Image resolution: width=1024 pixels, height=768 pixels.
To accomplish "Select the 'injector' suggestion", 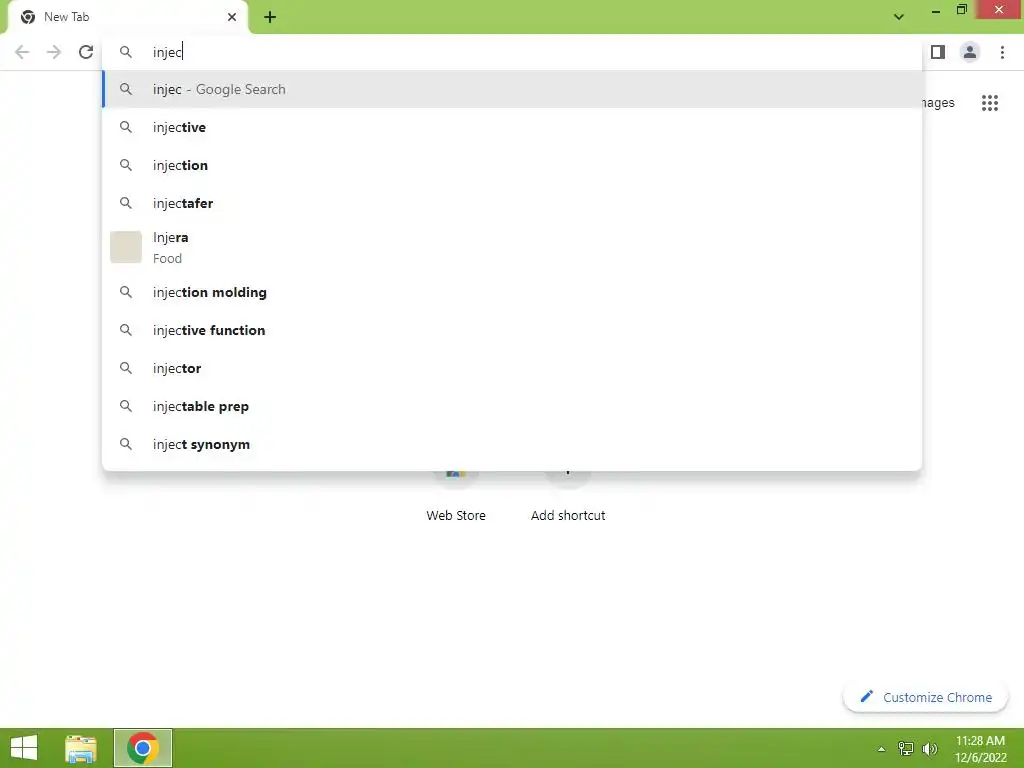I will (x=512, y=368).
